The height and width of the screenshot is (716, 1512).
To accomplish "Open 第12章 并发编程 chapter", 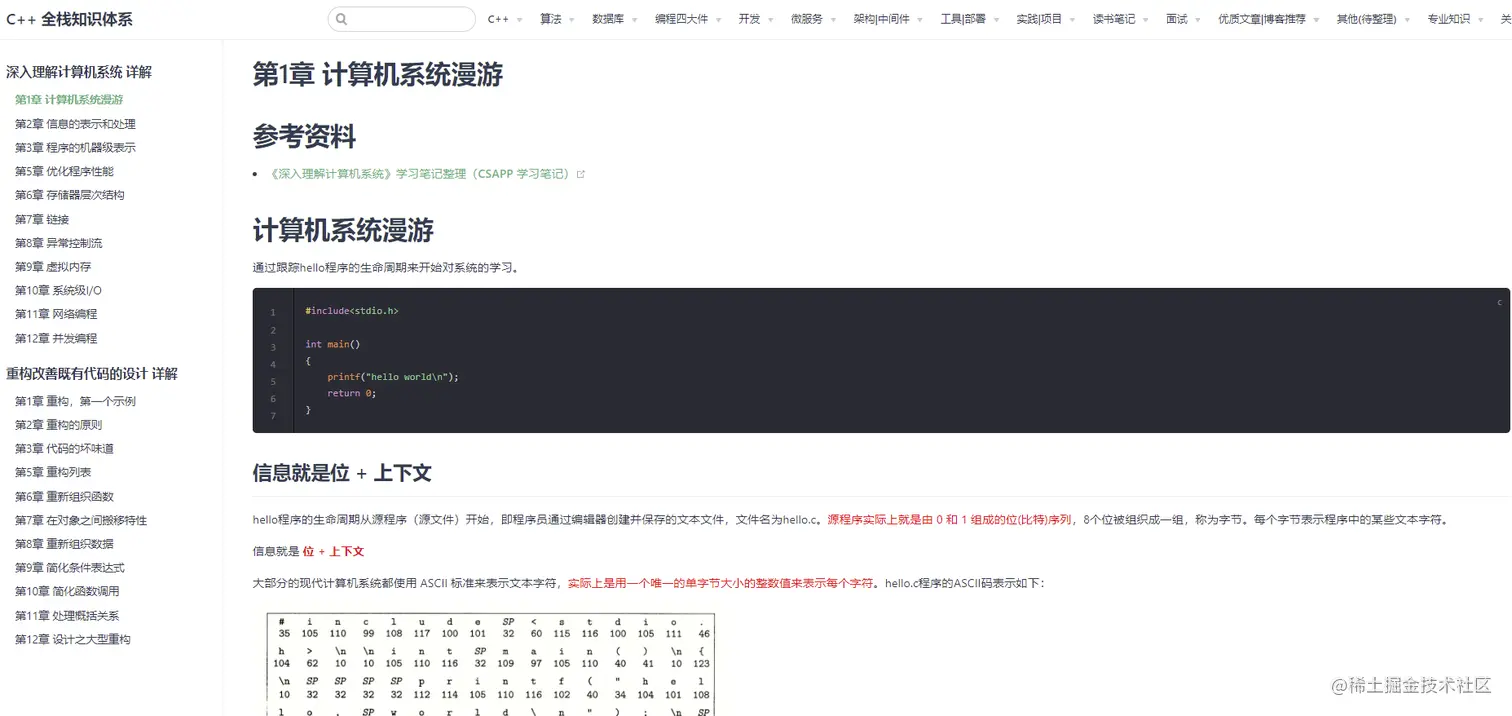I will [59, 337].
